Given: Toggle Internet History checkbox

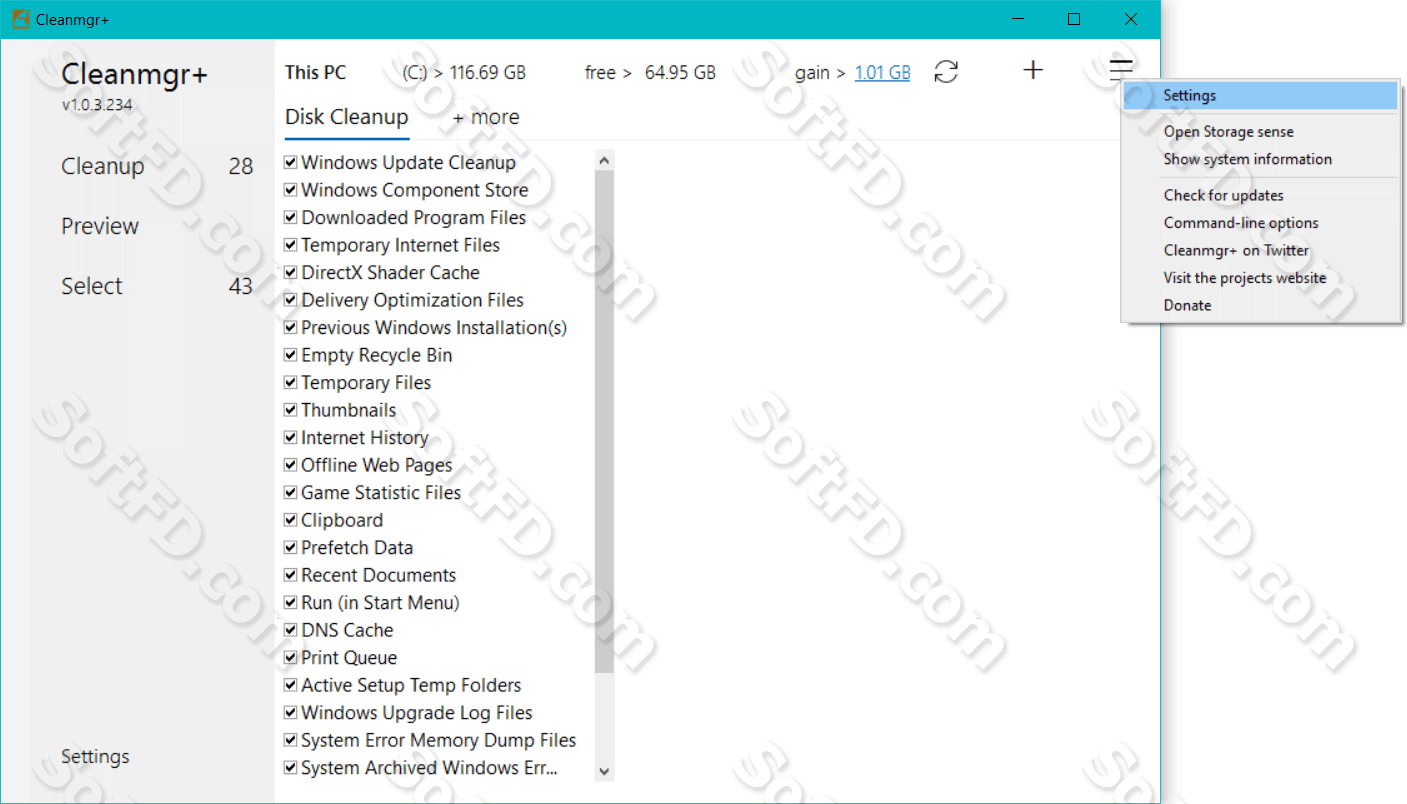Looking at the screenshot, I should point(291,437).
